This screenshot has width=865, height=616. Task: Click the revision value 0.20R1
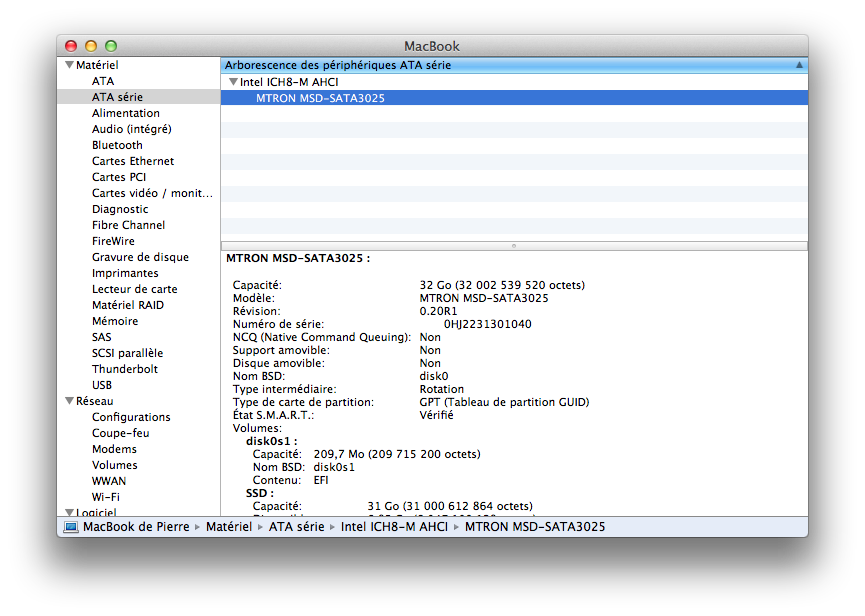[x=439, y=311]
